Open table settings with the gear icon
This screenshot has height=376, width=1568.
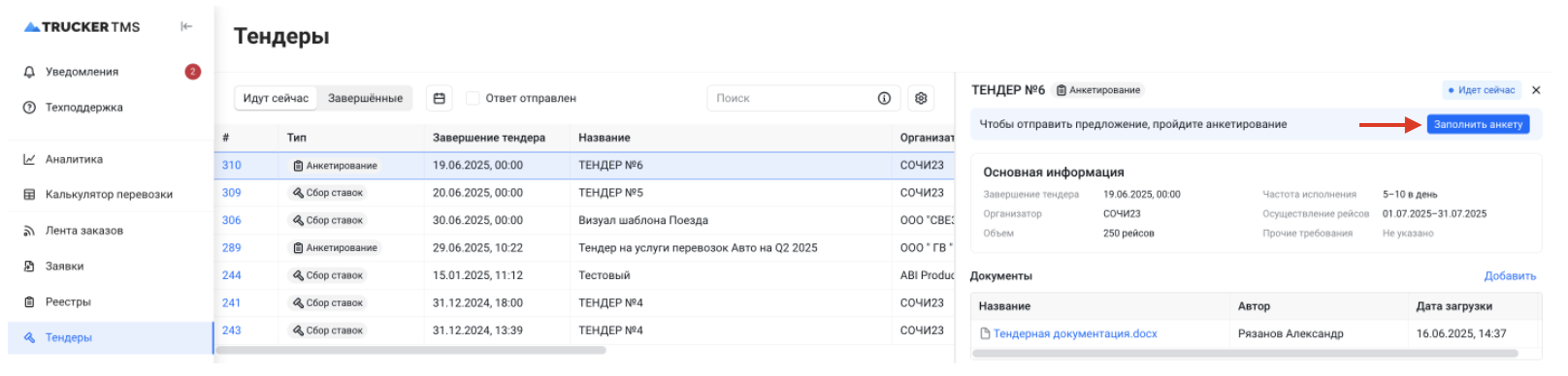921,98
